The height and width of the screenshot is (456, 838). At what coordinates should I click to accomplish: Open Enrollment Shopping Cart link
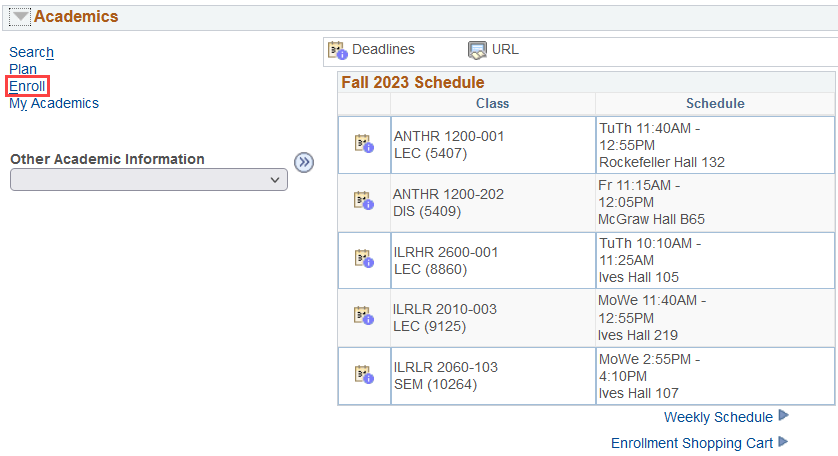[x=692, y=443]
